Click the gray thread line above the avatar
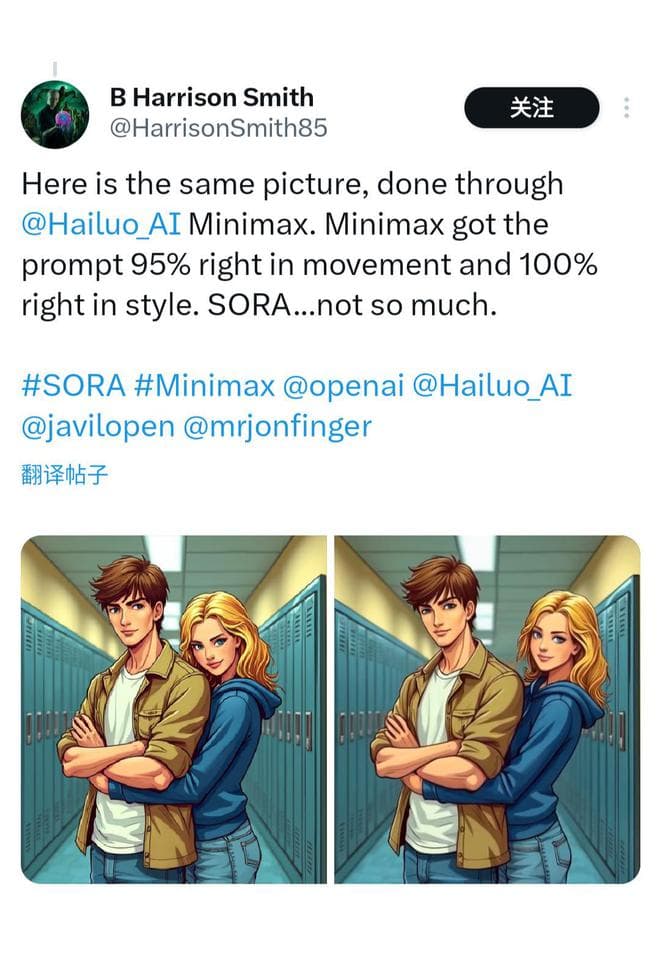Image resolution: width=660 pixels, height=960 pixels. click(x=54, y=69)
